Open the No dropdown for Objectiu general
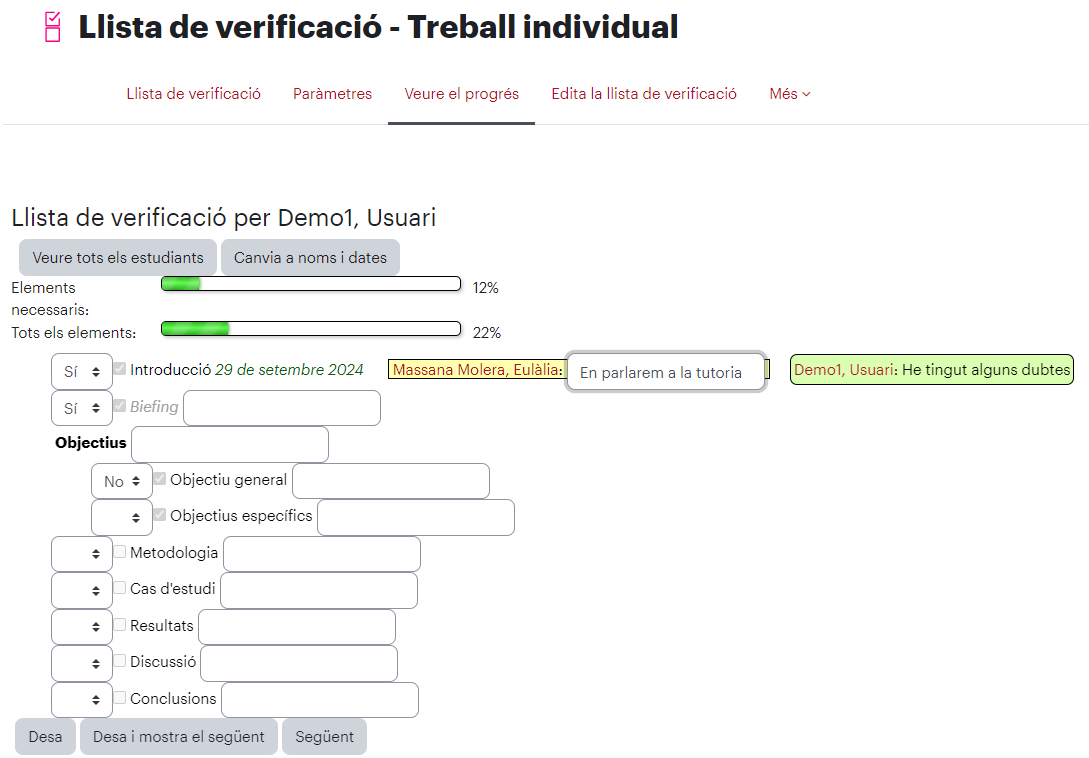The width and height of the screenshot is (1089, 758). coord(122,481)
